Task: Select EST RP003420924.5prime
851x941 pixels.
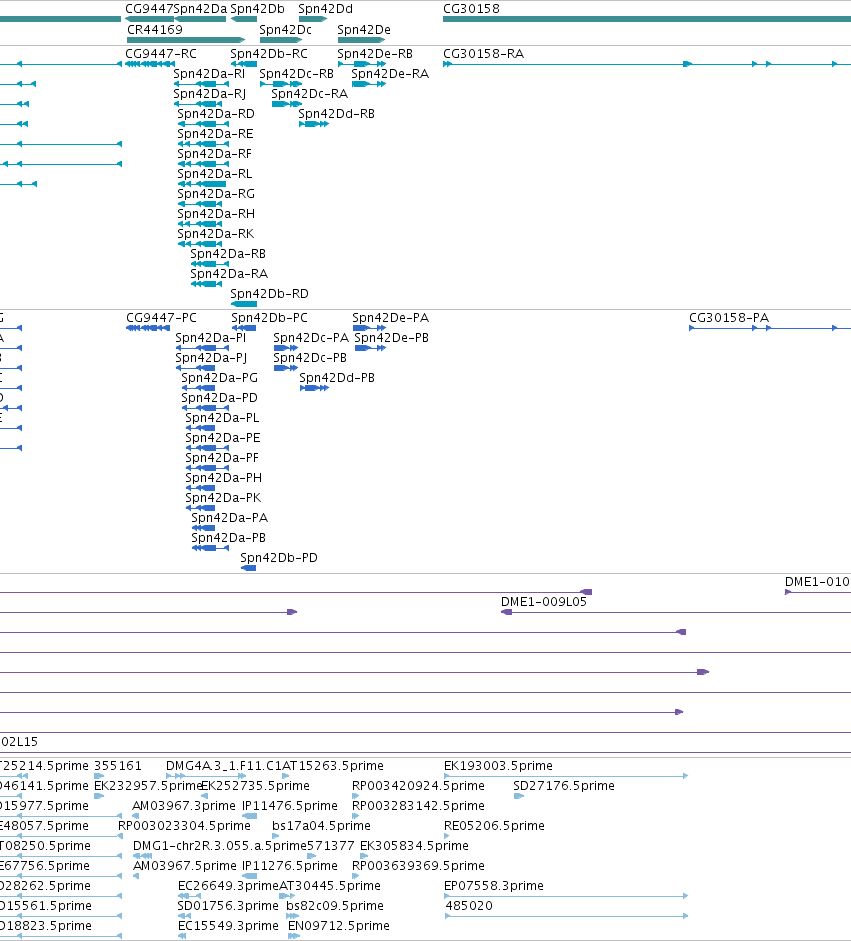Action: coord(418,786)
